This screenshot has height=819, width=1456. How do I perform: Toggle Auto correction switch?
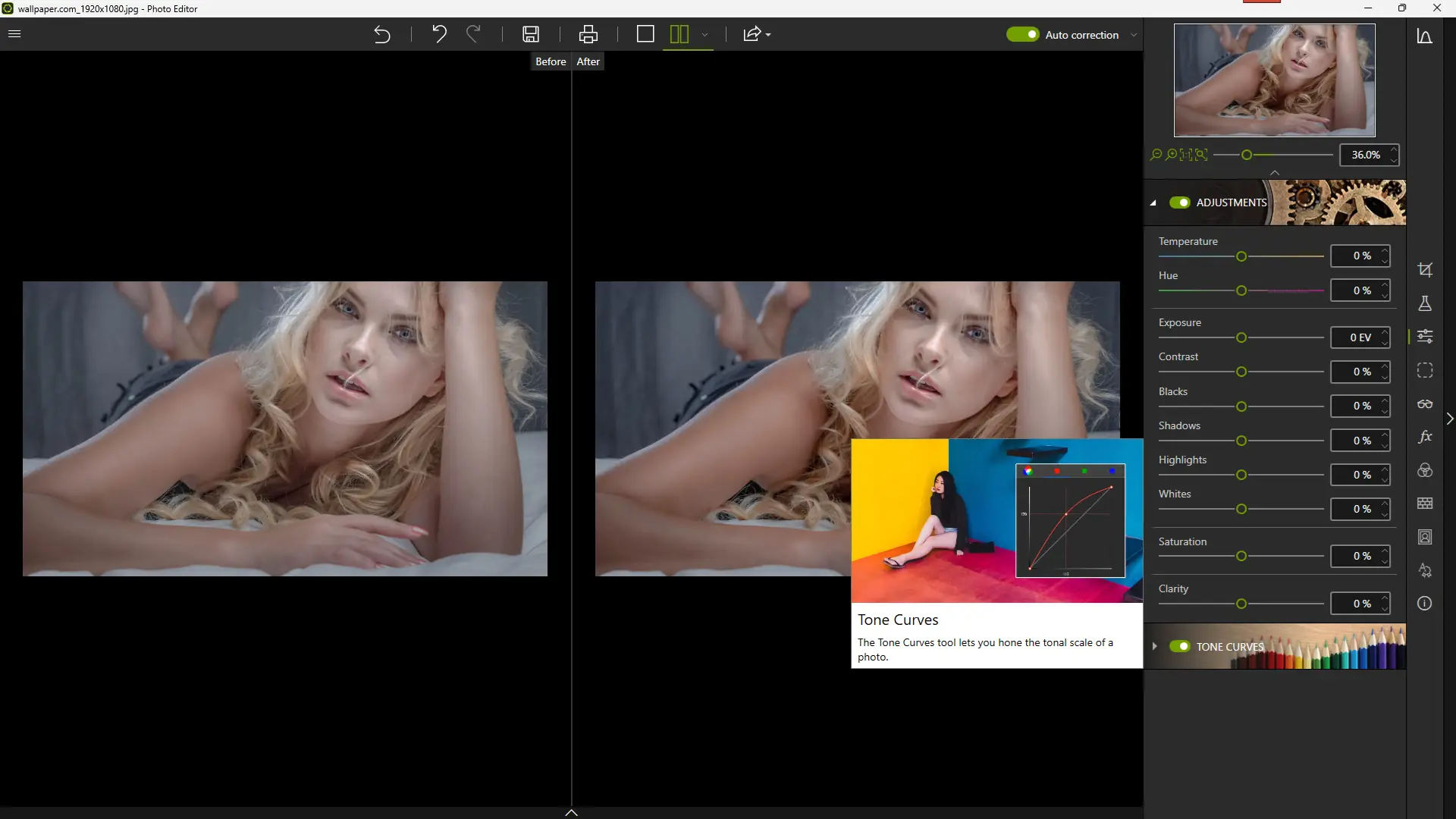click(1023, 34)
